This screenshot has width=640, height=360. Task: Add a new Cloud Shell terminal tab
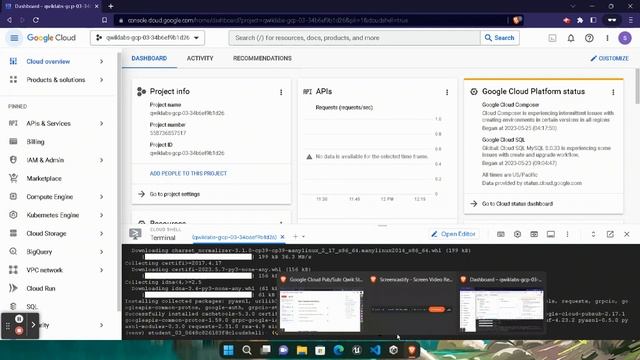[295, 237]
